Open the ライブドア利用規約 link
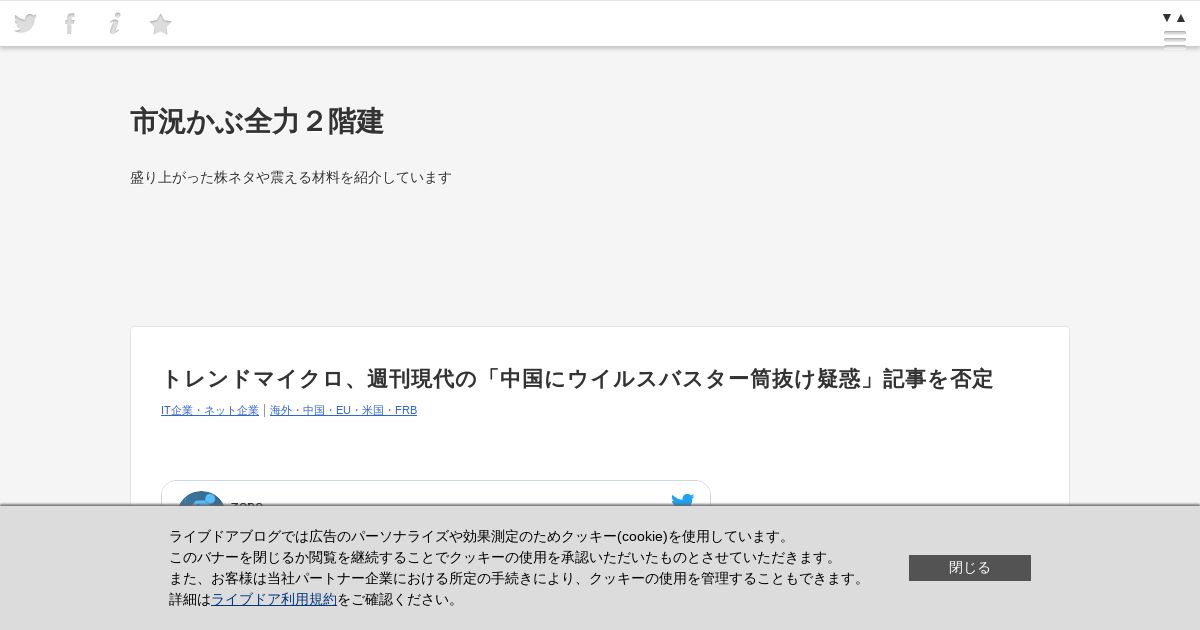 click(x=274, y=599)
